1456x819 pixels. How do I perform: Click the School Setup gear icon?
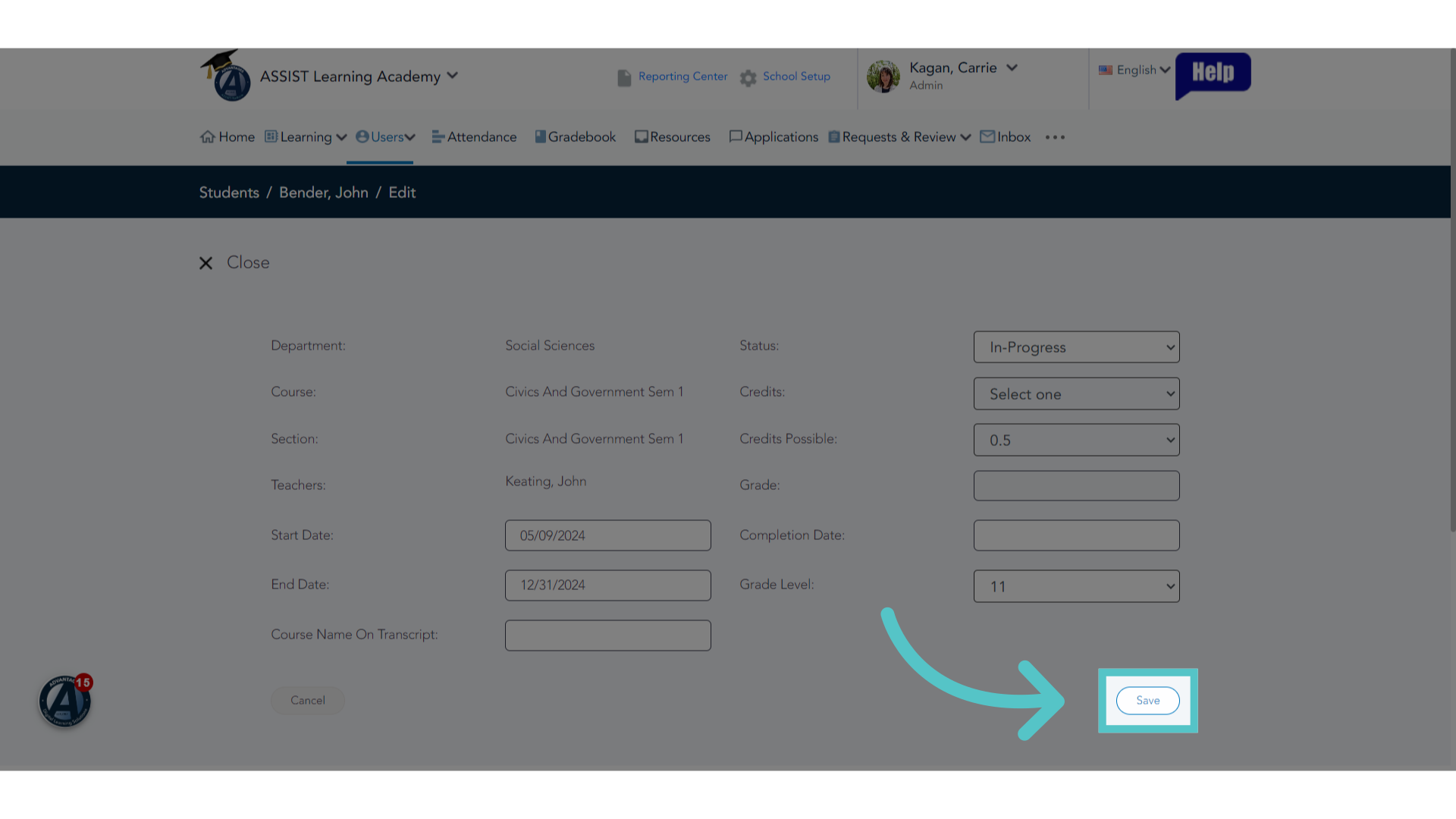coord(748,77)
